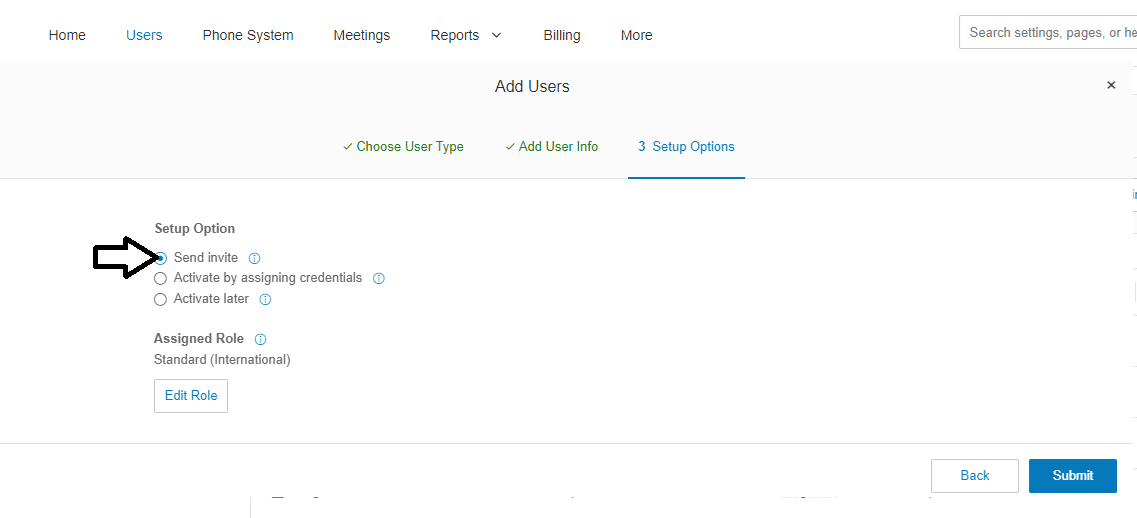This screenshot has width=1137, height=518.
Task: Go back to Add User Info step
Action: click(551, 147)
